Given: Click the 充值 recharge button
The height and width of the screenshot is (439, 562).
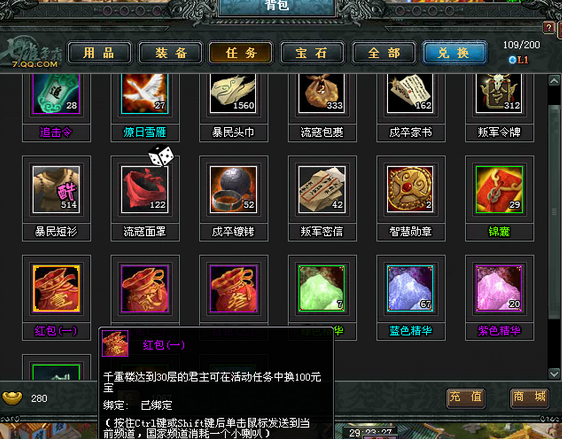Looking at the screenshot, I should pyautogui.click(x=466, y=397).
